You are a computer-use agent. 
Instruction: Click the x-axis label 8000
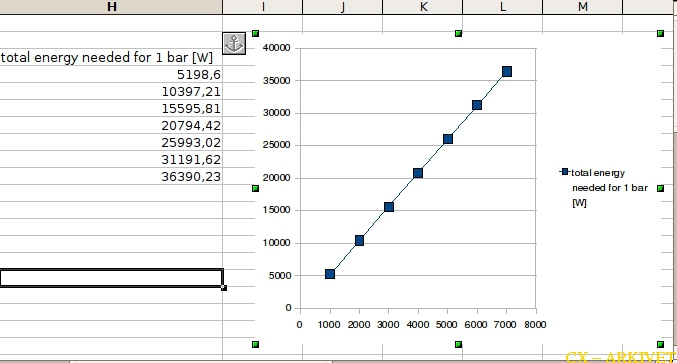(535, 325)
